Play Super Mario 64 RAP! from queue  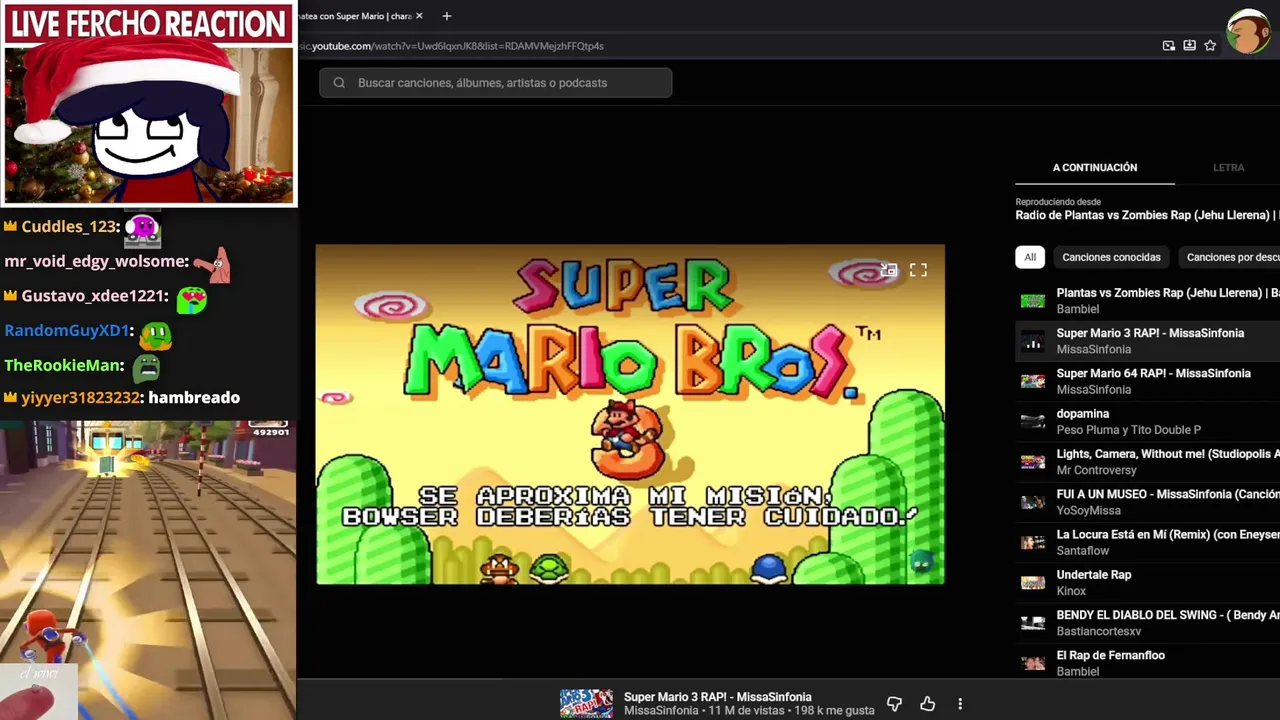(1148, 381)
